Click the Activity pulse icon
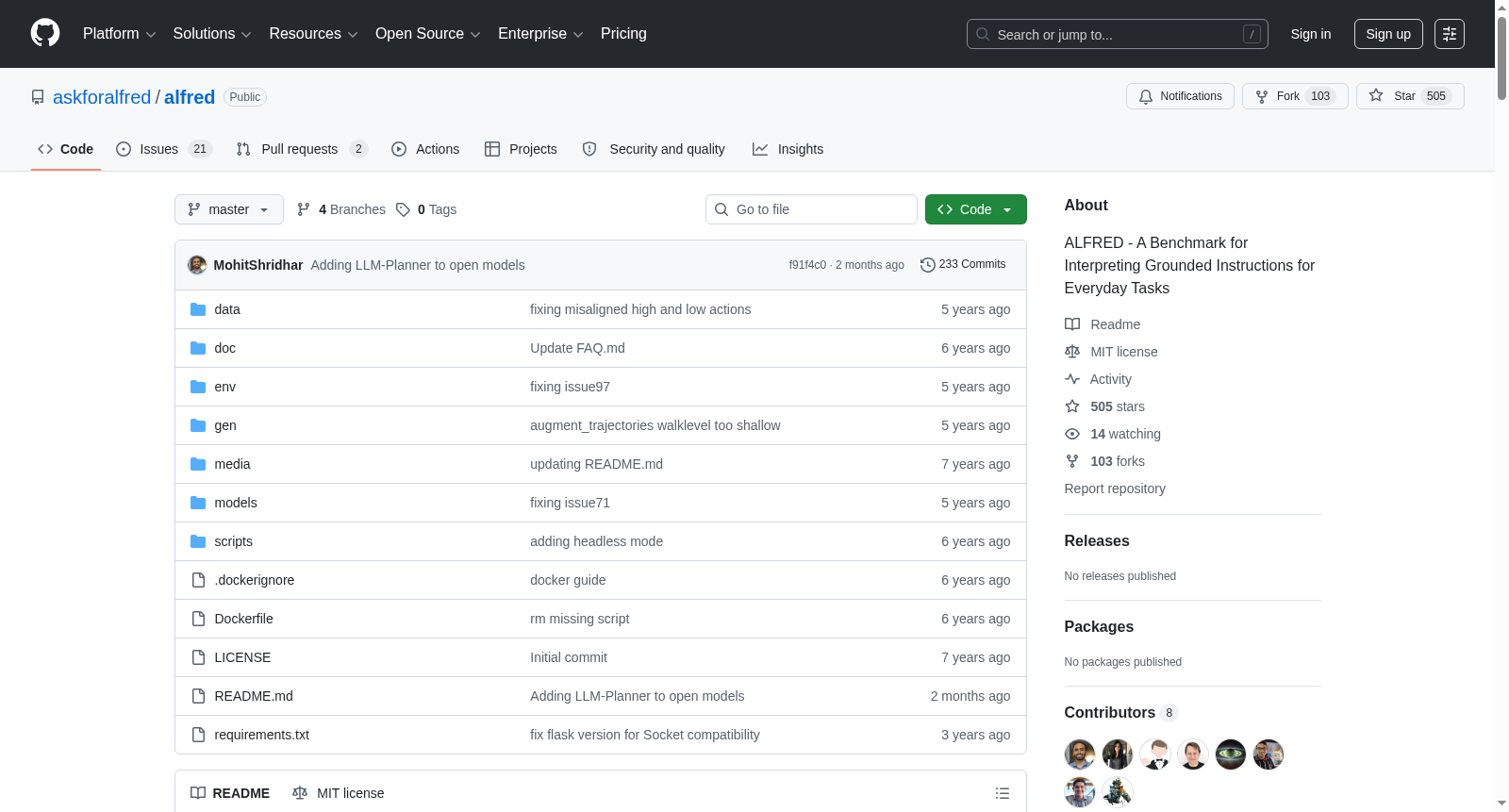 (1072, 379)
